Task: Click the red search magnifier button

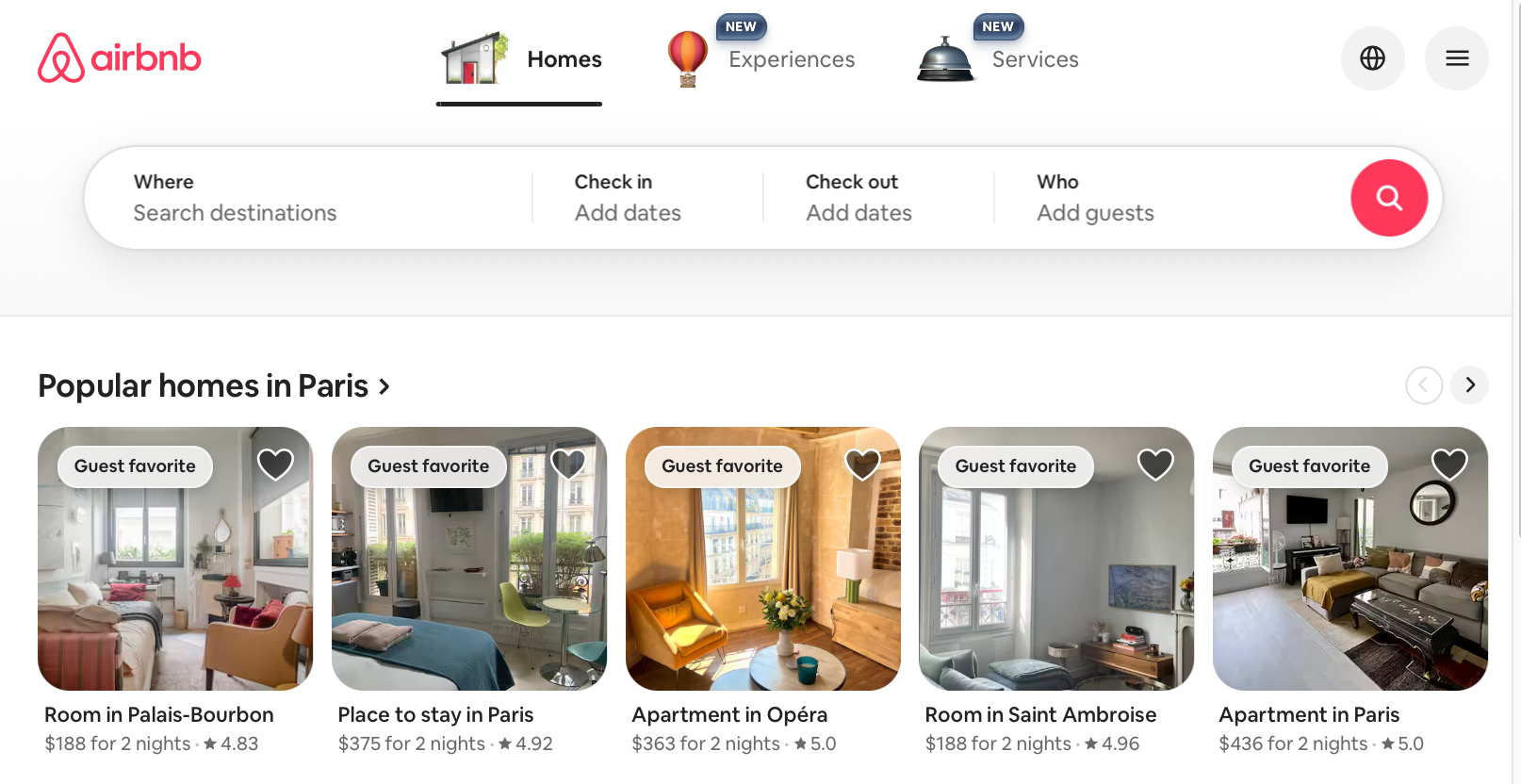Action: [x=1389, y=198]
